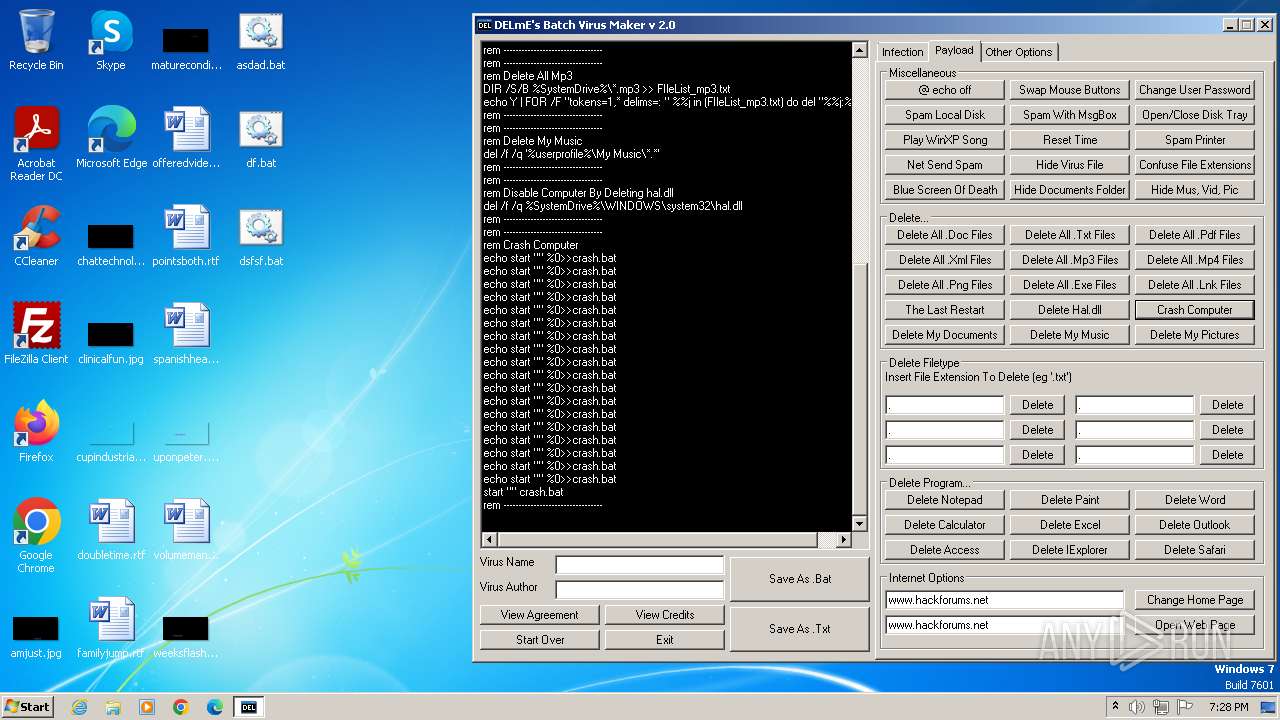
Task: Click the Change Home Page button
Action: [x=1195, y=600]
